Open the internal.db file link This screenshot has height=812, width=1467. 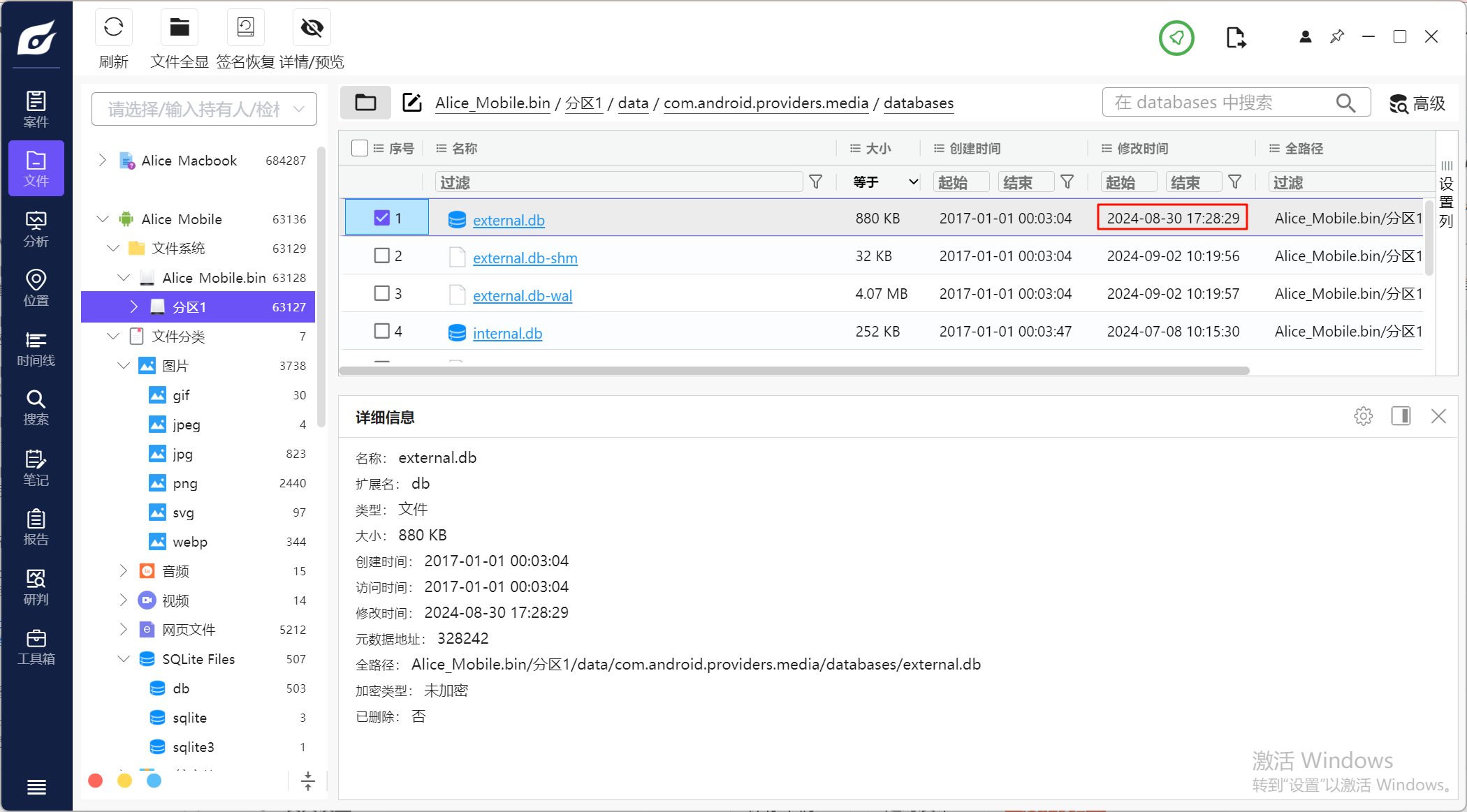tap(507, 334)
